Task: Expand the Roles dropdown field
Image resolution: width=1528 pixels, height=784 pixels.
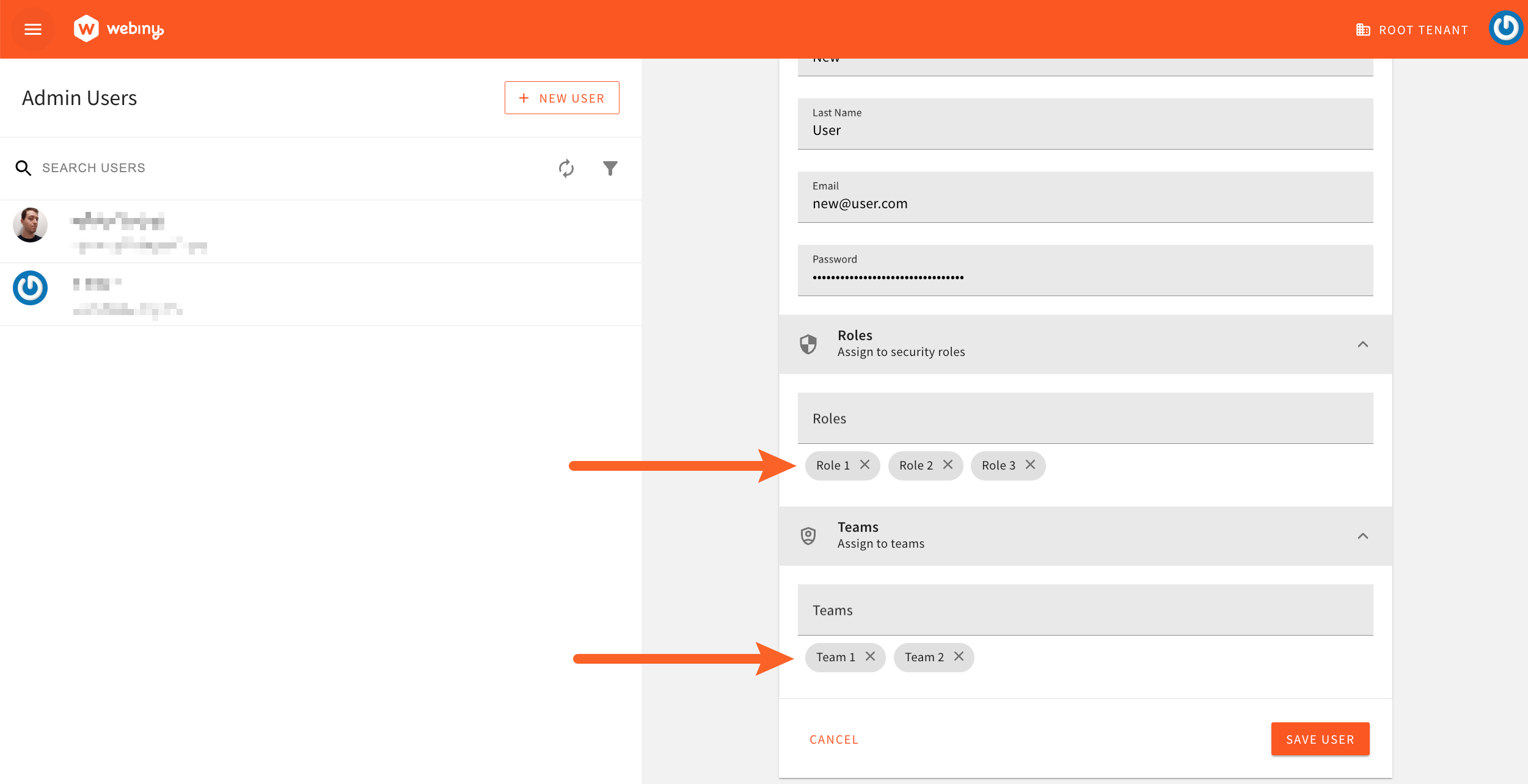Action: tap(1085, 418)
